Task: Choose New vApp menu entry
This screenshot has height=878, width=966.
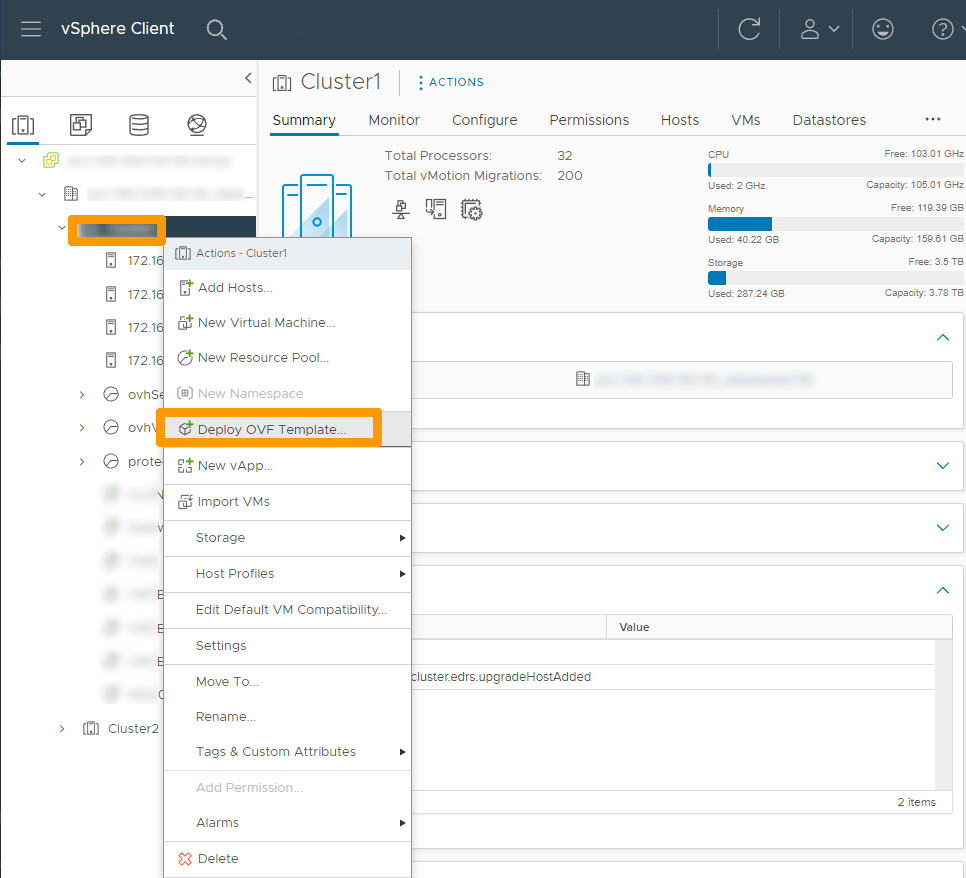Action: coord(288,466)
